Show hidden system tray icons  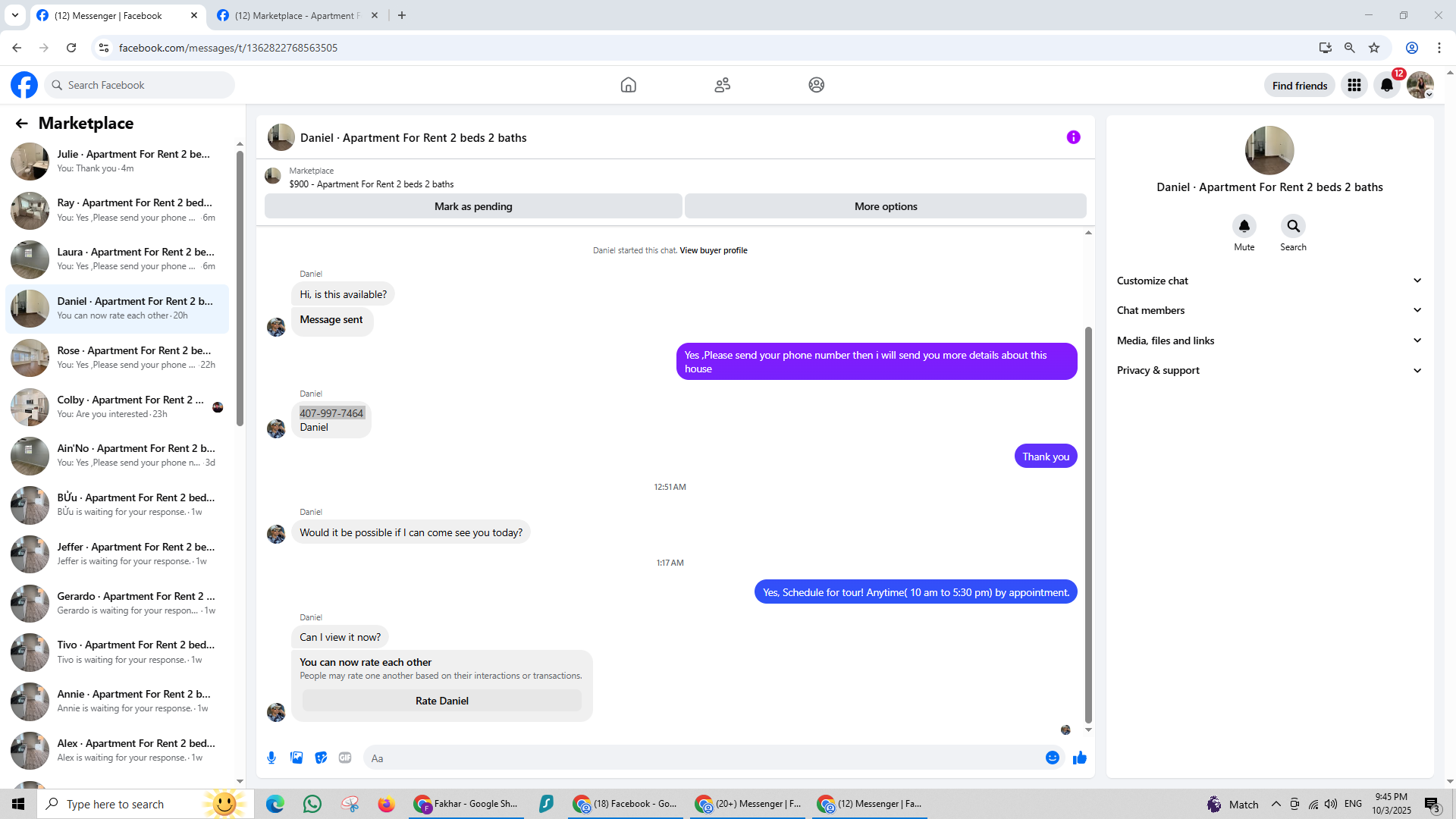click(1276, 804)
